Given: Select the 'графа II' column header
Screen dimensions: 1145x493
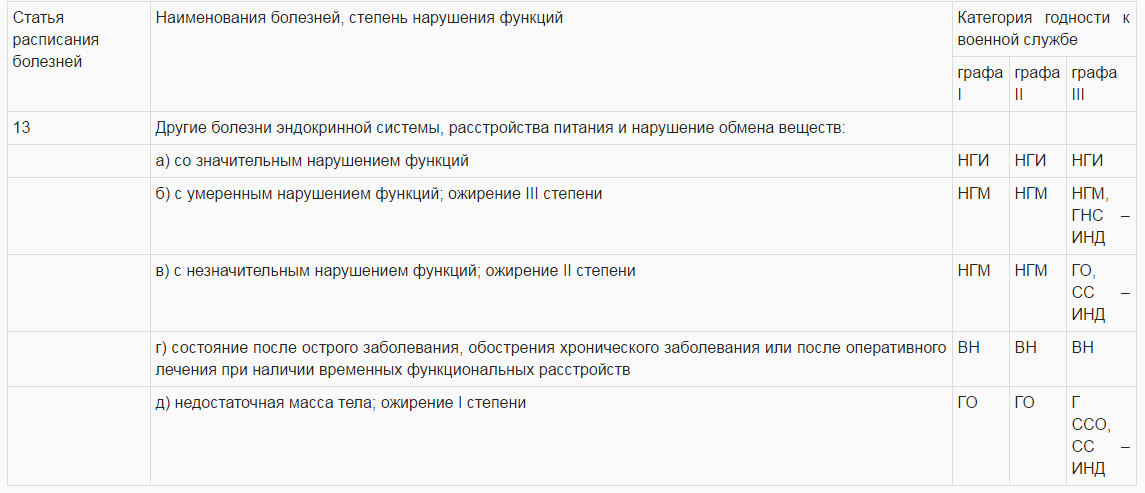Looking at the screenshot, I should (x=1038, y=83).
